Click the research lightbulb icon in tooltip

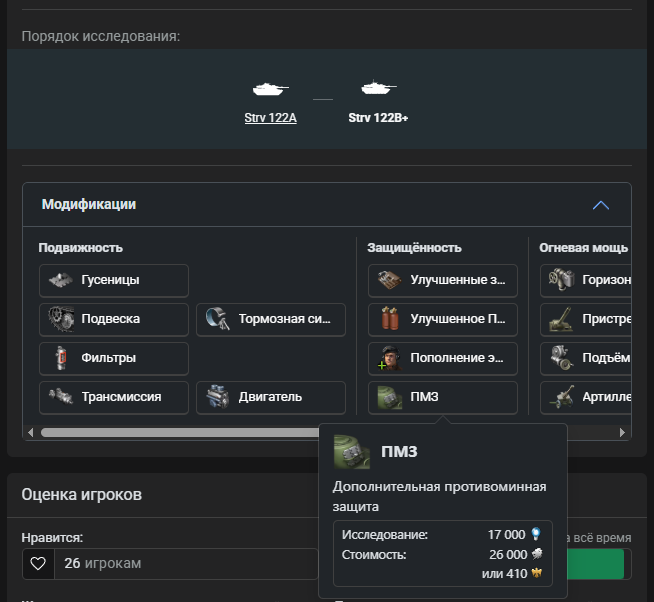point(536,534)
